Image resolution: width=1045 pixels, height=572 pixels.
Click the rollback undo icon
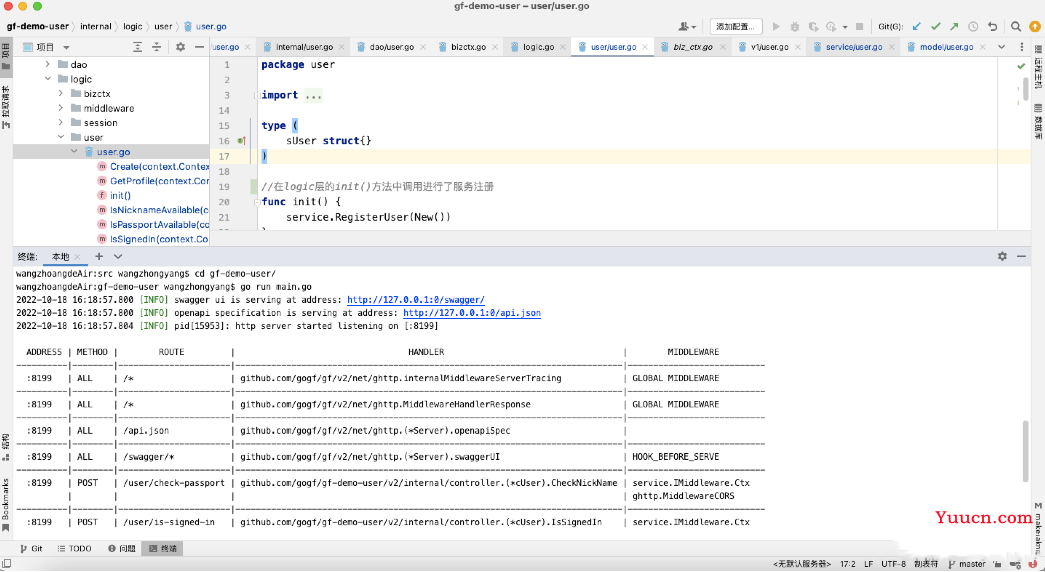[x=992, y=27]
